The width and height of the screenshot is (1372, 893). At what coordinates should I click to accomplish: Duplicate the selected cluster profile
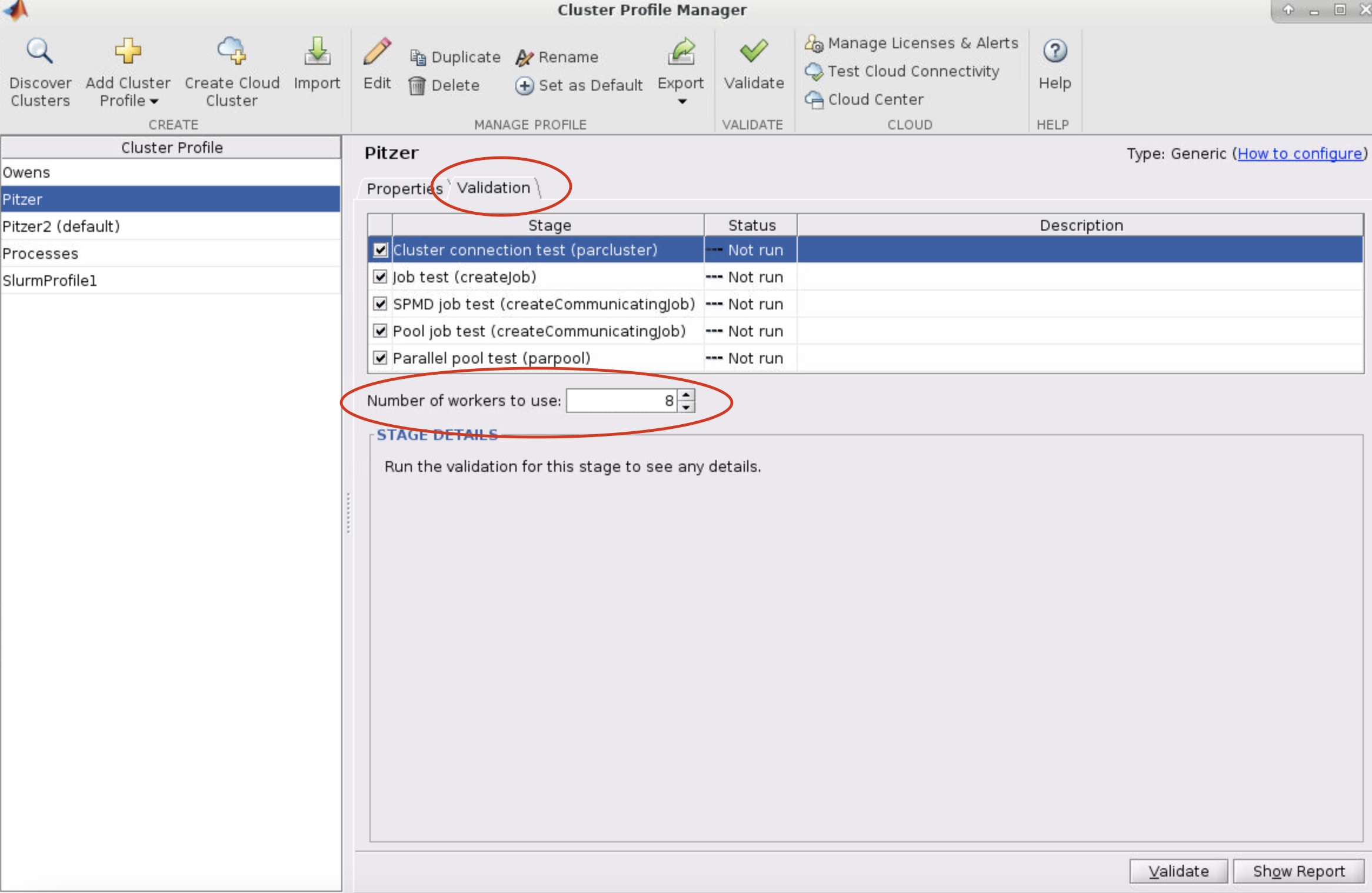pos(455,57)
